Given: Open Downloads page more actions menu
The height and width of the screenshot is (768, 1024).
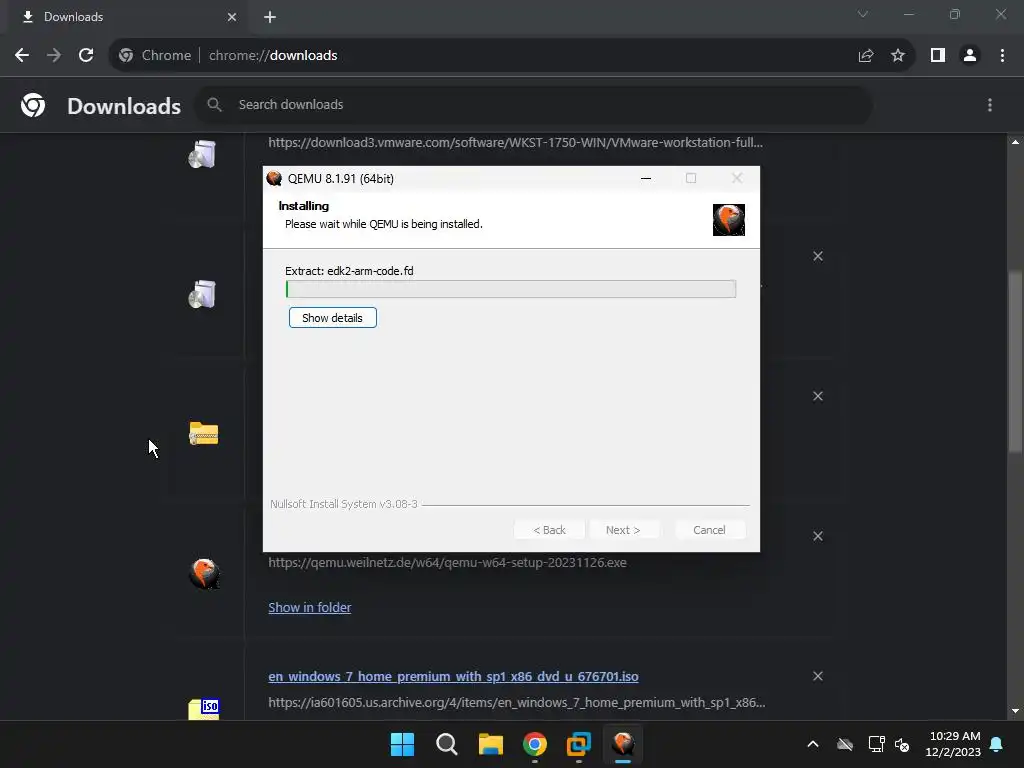Looking at the screenshot, I should (x=990, y=104).
